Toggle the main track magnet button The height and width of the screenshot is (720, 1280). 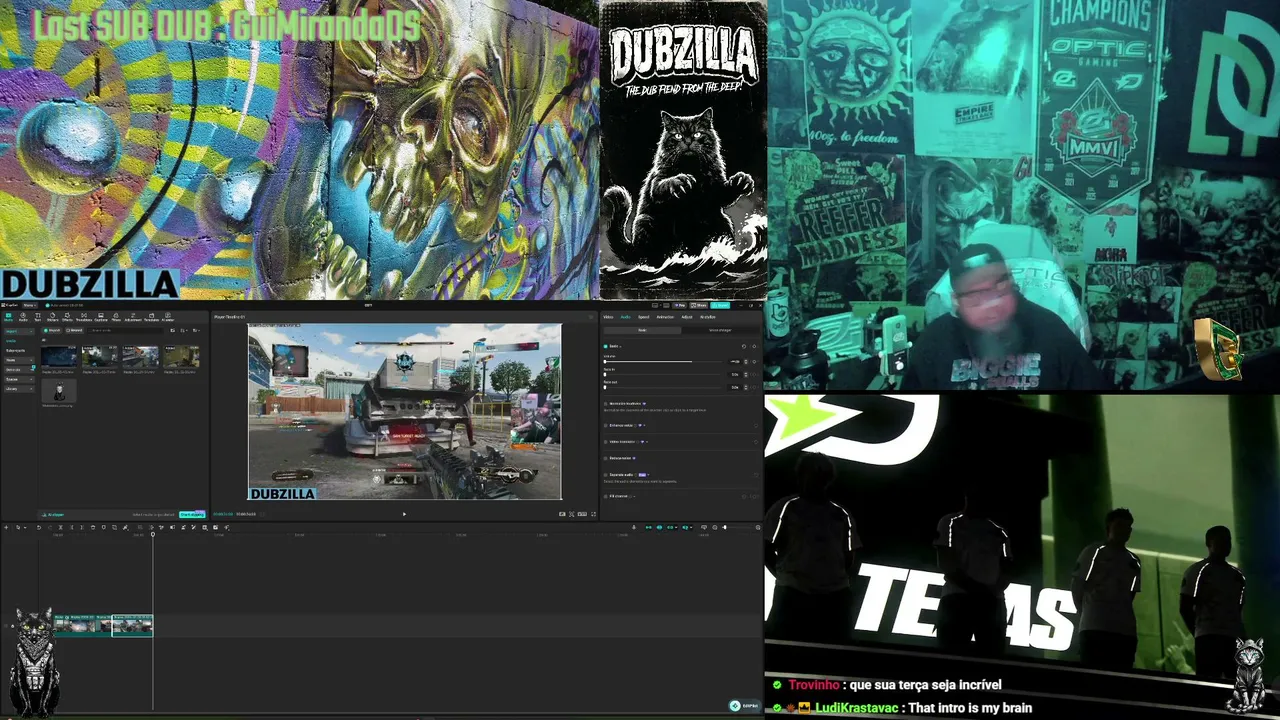pos(648,527)
